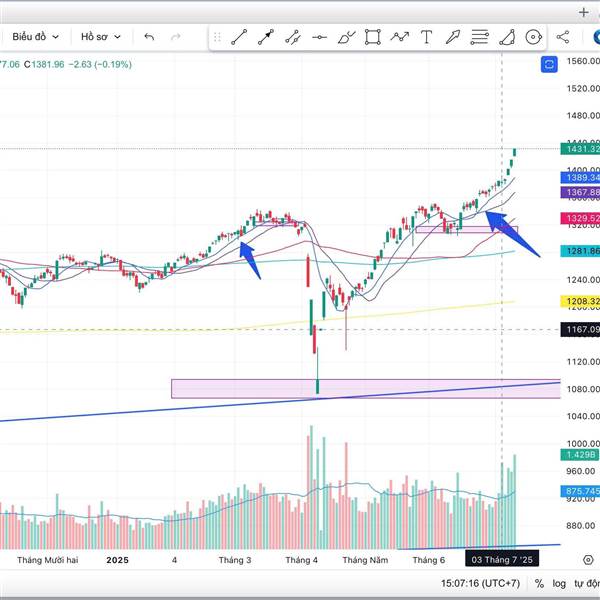Toggle auto scale (tự động)
The image size is (600, 600).
point(587,584)
